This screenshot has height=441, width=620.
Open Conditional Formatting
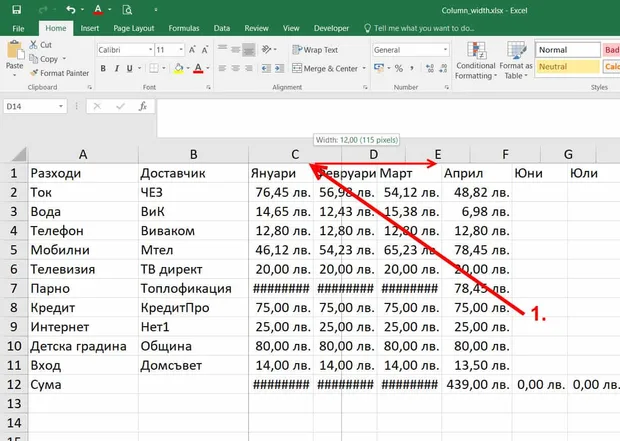coord(476,60)
